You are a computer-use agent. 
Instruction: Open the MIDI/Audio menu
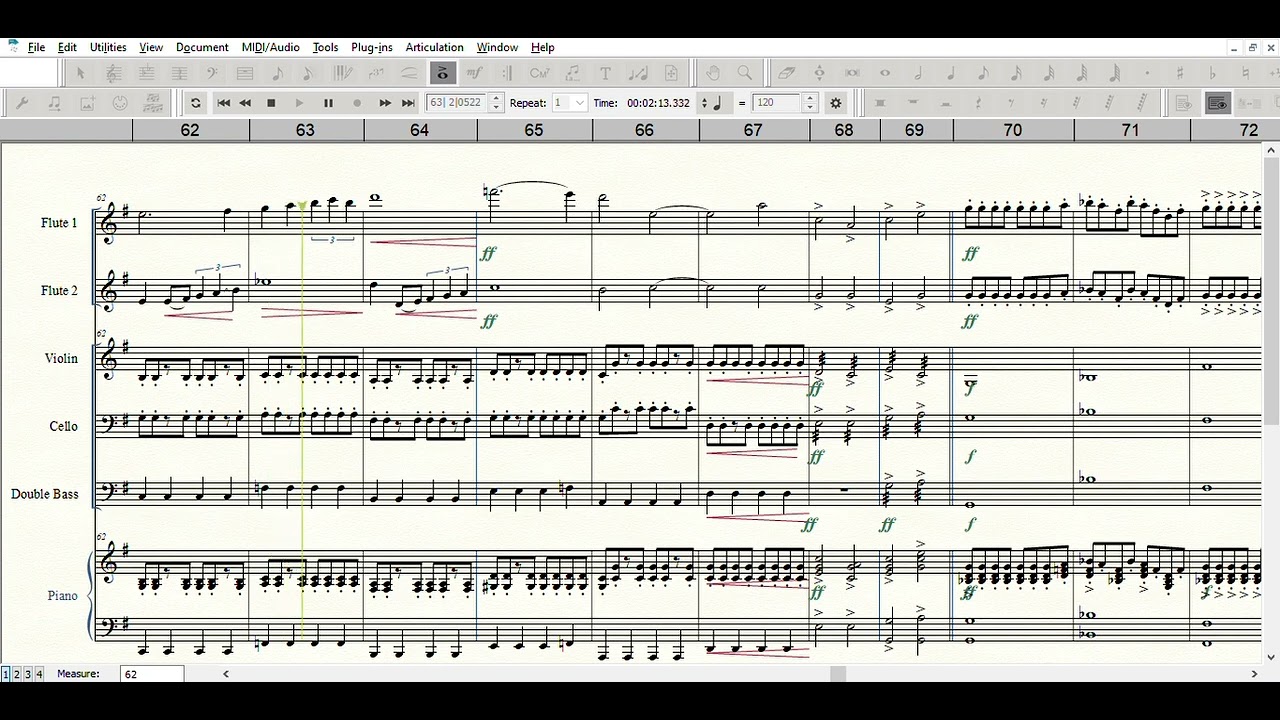[x=270, y=47]
